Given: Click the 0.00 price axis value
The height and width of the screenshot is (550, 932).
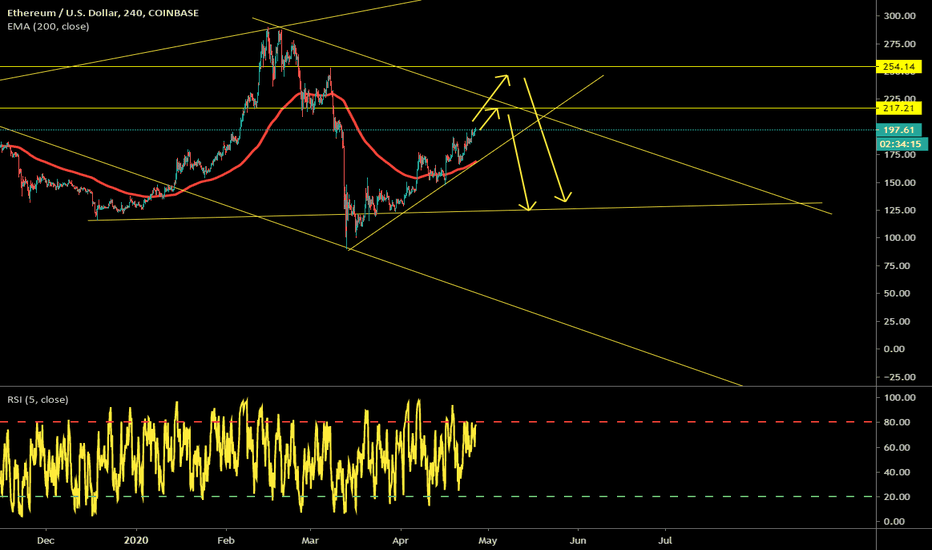Looking at the screenshot, I should coord(895,349).
